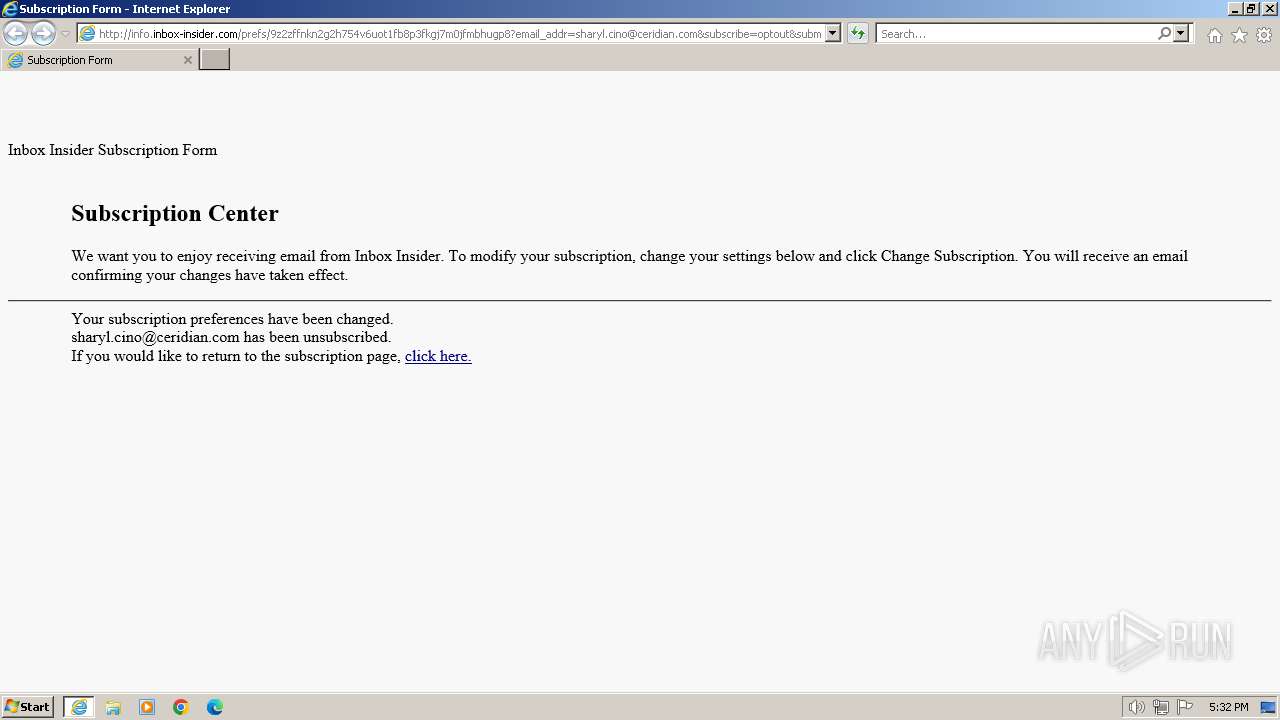The image size is (1280, 720).
Task: Go back with the browser Back arrow
Action: (x=16, y=34)
